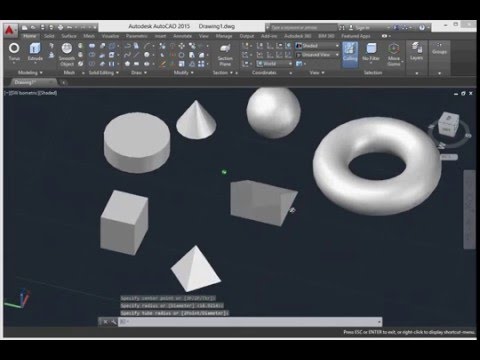Expand the Section panel title
Viewport: 480px width, 360px height.
click(x=223, y=72)
